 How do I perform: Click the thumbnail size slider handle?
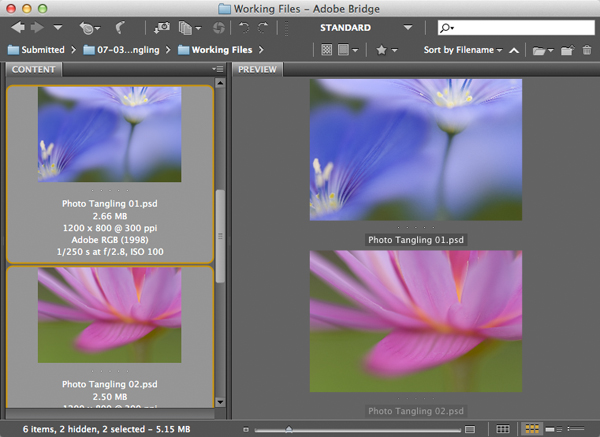coord(289,429)
